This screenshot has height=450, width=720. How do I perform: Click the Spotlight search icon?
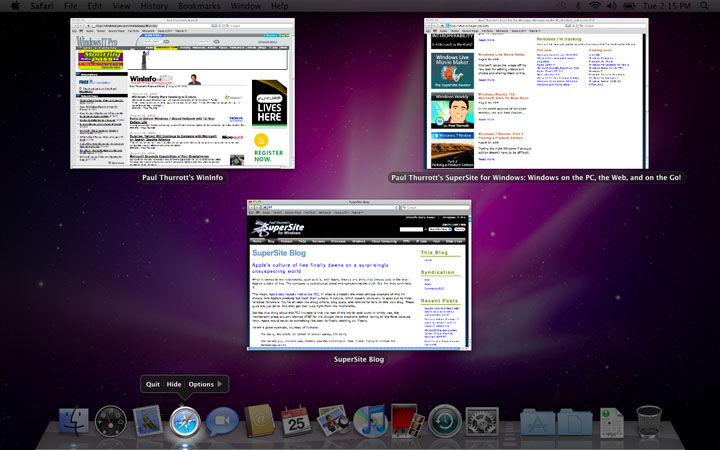(704, 6)
